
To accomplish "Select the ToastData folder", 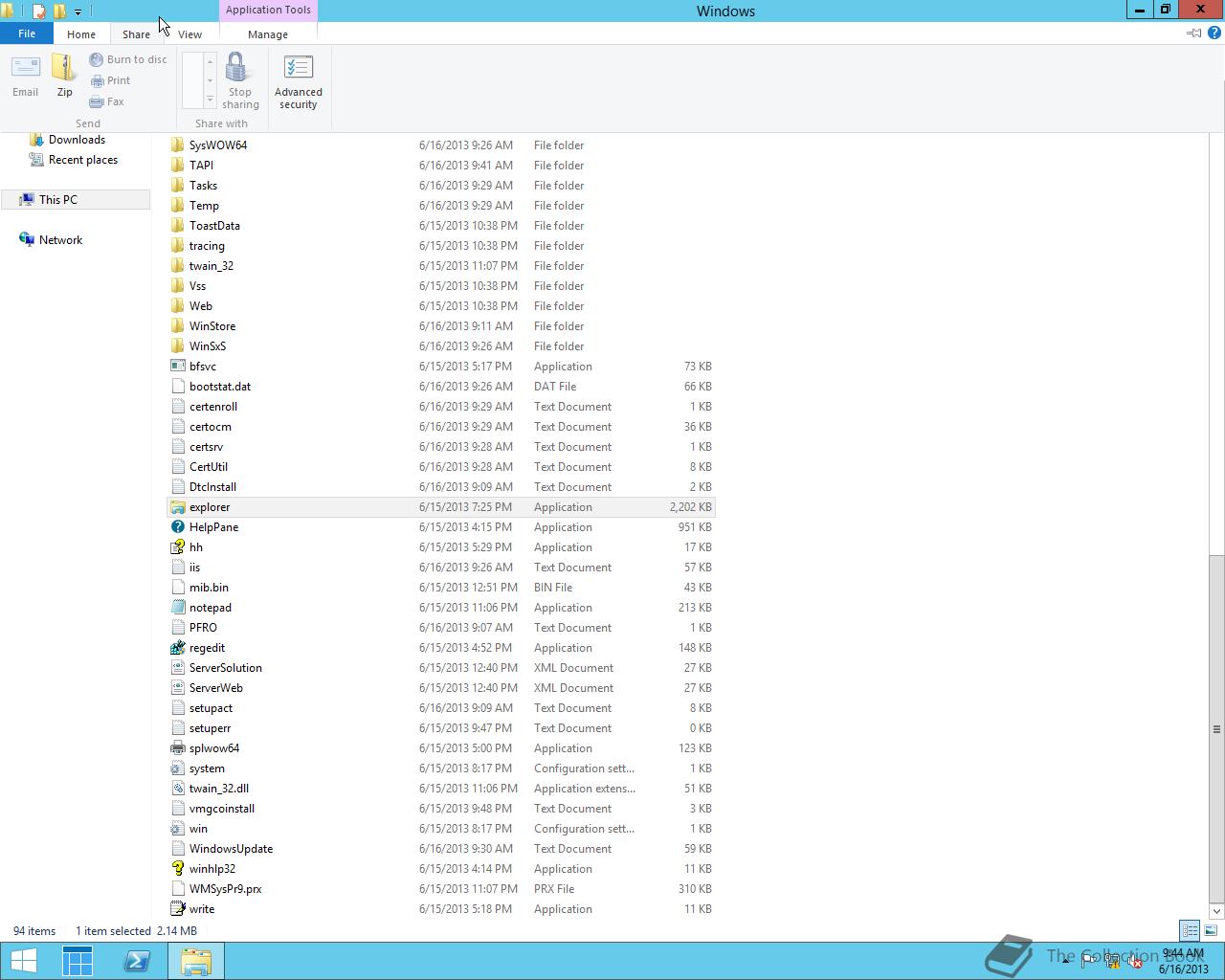I will point(441,226).
